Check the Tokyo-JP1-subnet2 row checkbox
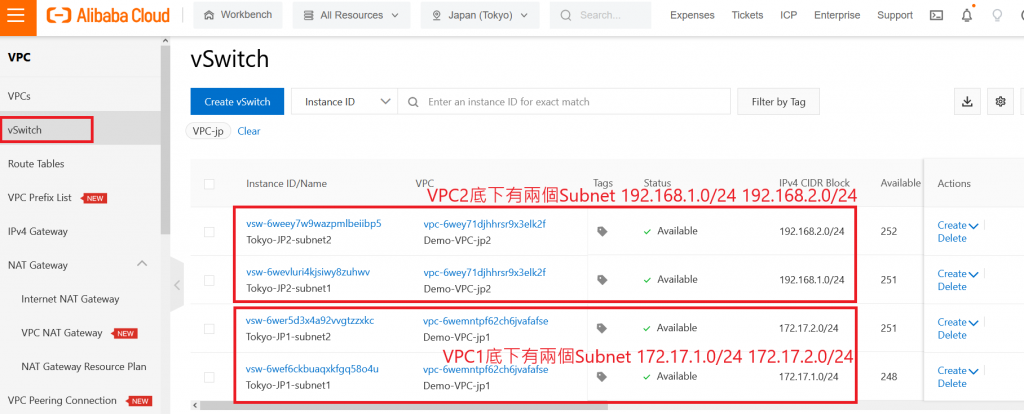 (209, 328)
